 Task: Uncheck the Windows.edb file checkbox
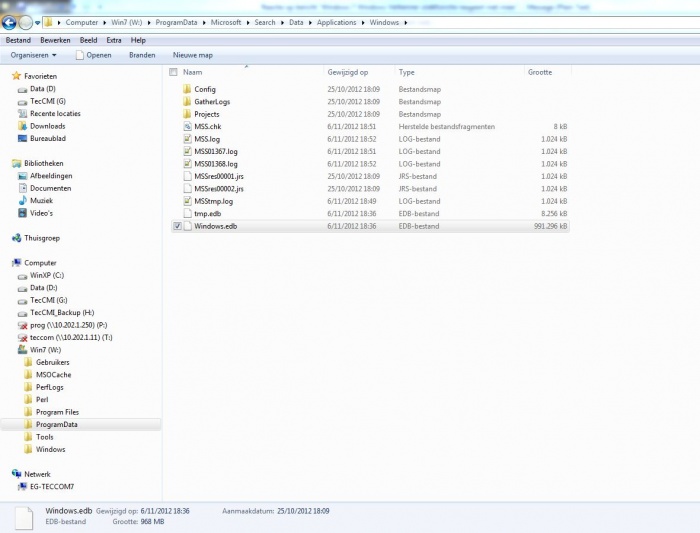177,226
